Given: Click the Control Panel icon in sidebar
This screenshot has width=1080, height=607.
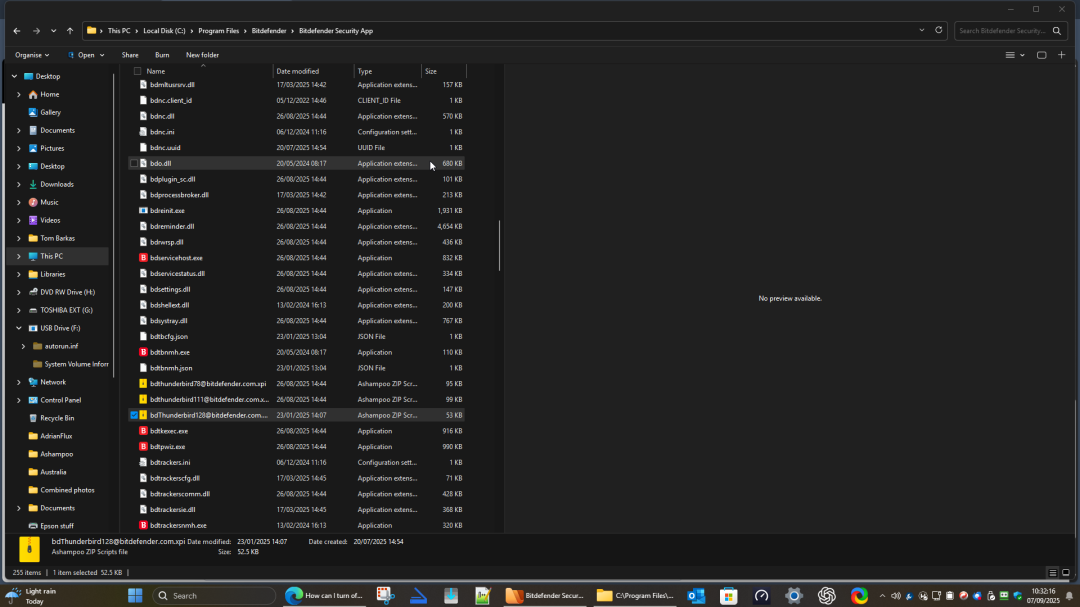Looking at the screenshot, I should (x=33, y=400).
